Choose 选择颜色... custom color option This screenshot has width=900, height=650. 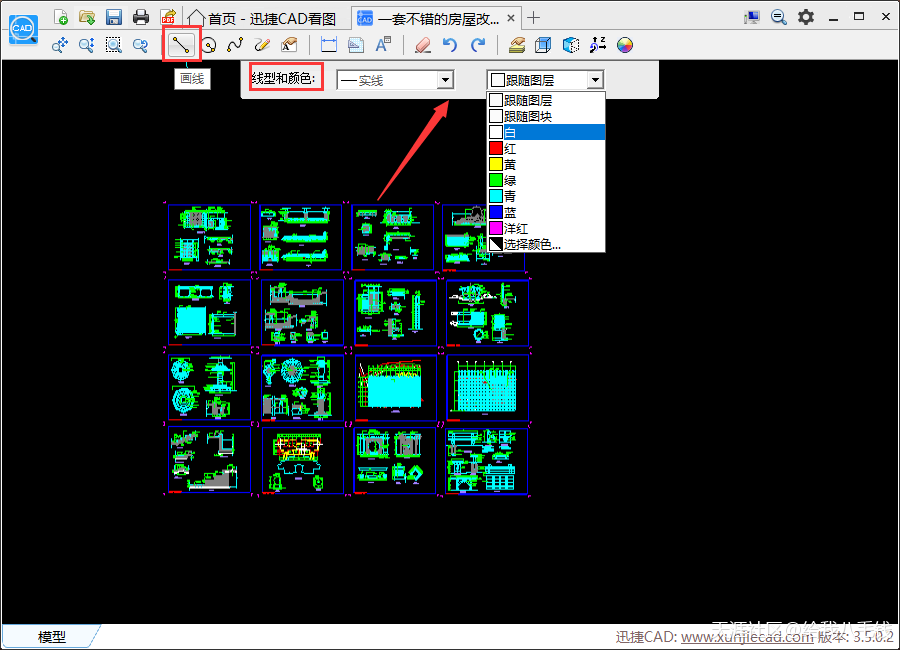tap(546, 244)
